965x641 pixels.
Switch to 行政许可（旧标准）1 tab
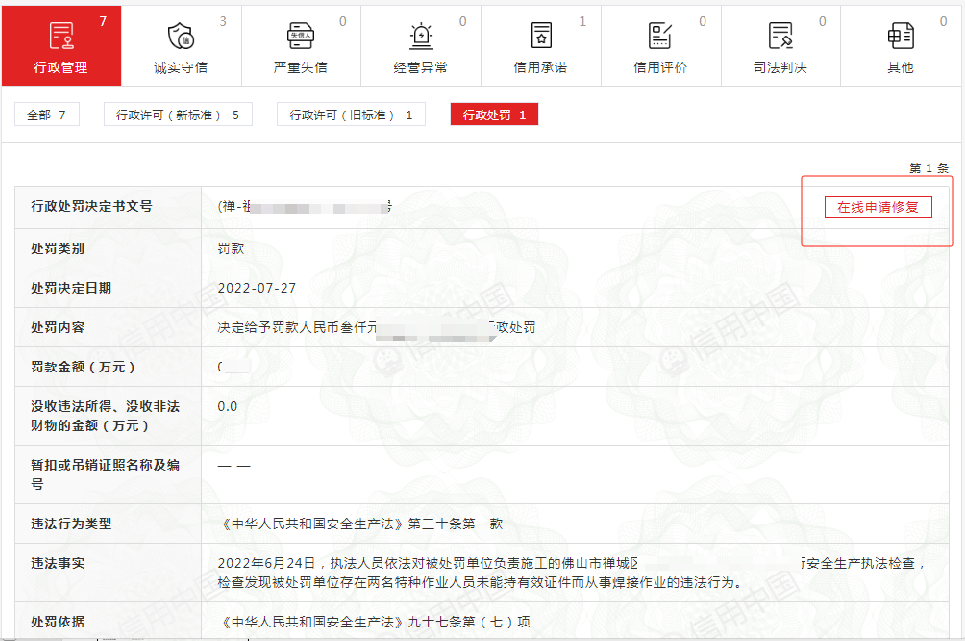351,114
